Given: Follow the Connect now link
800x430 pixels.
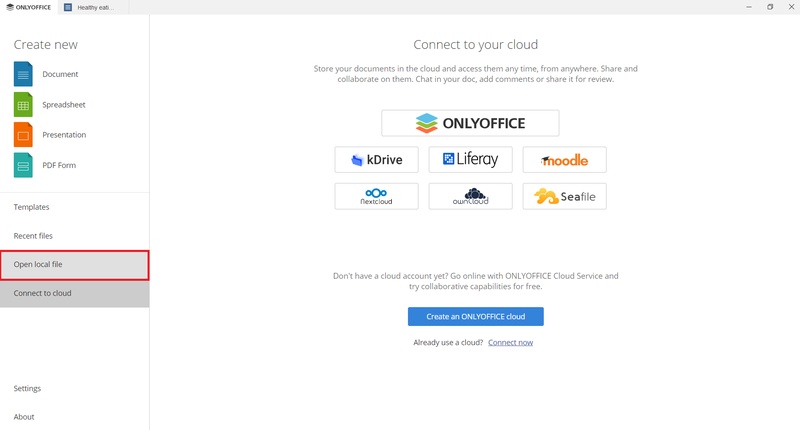Looking at the screenshot, I should click(x=510, y=342).
